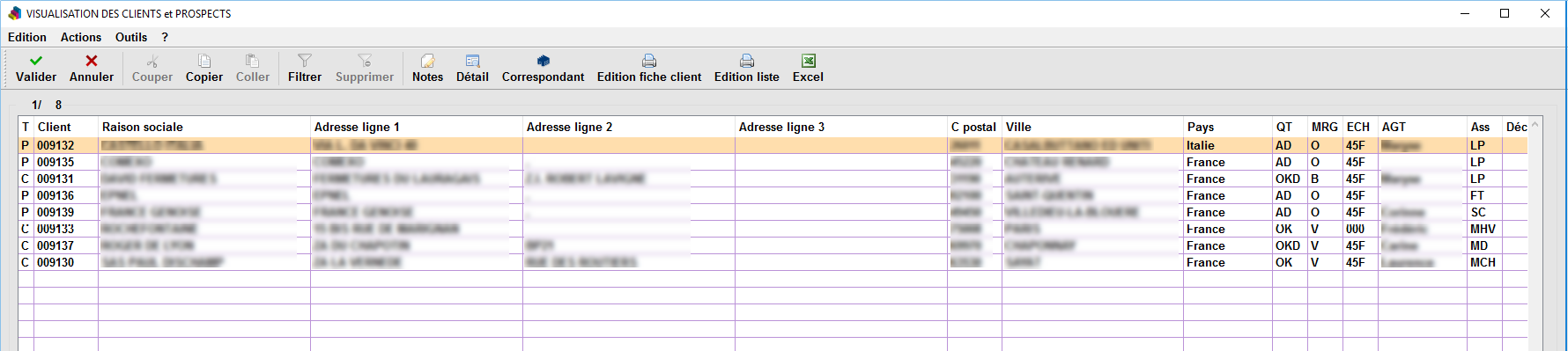Sort by Raison sociale column header
1568x351 pixels.
pyautogui.click(x=204, y=127)
